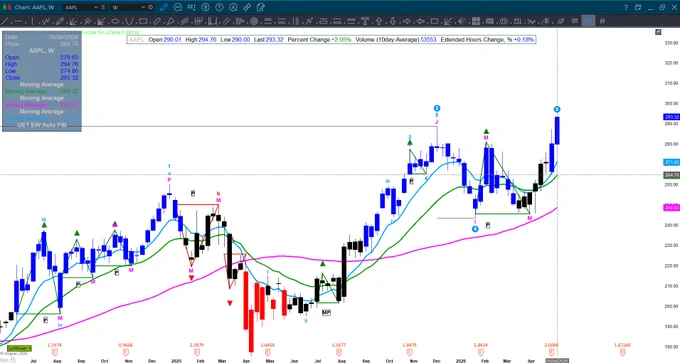Select the filled circle tool
The image size is (680, 363).
(254, 21)
